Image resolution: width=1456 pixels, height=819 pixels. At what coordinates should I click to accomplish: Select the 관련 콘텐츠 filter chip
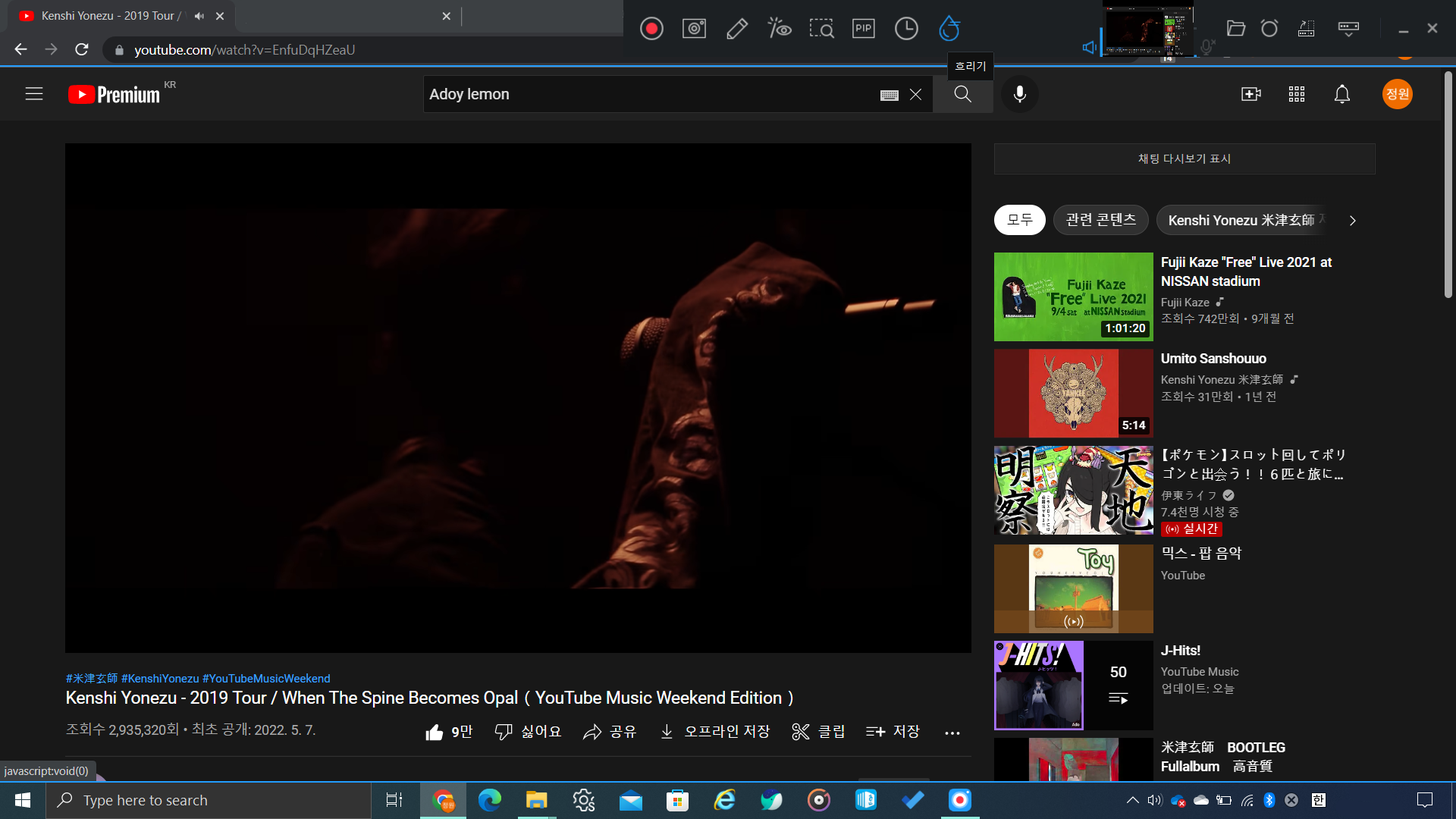point(1100,220)
